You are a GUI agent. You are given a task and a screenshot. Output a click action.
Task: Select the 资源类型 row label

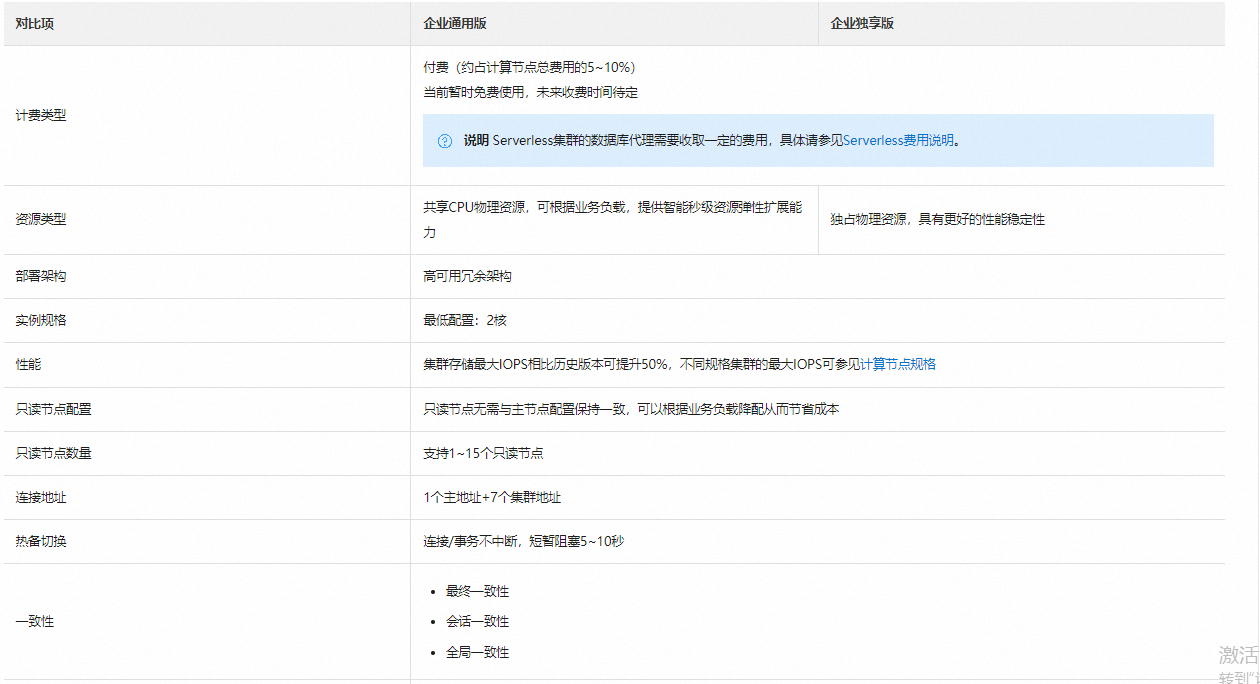(x=41, y=219)
